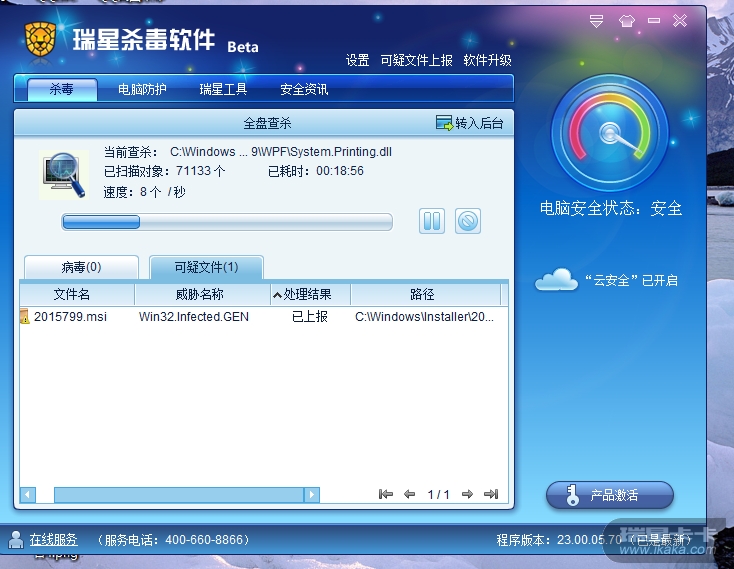
Task: Go to previous results page
Action: (410, 494)
